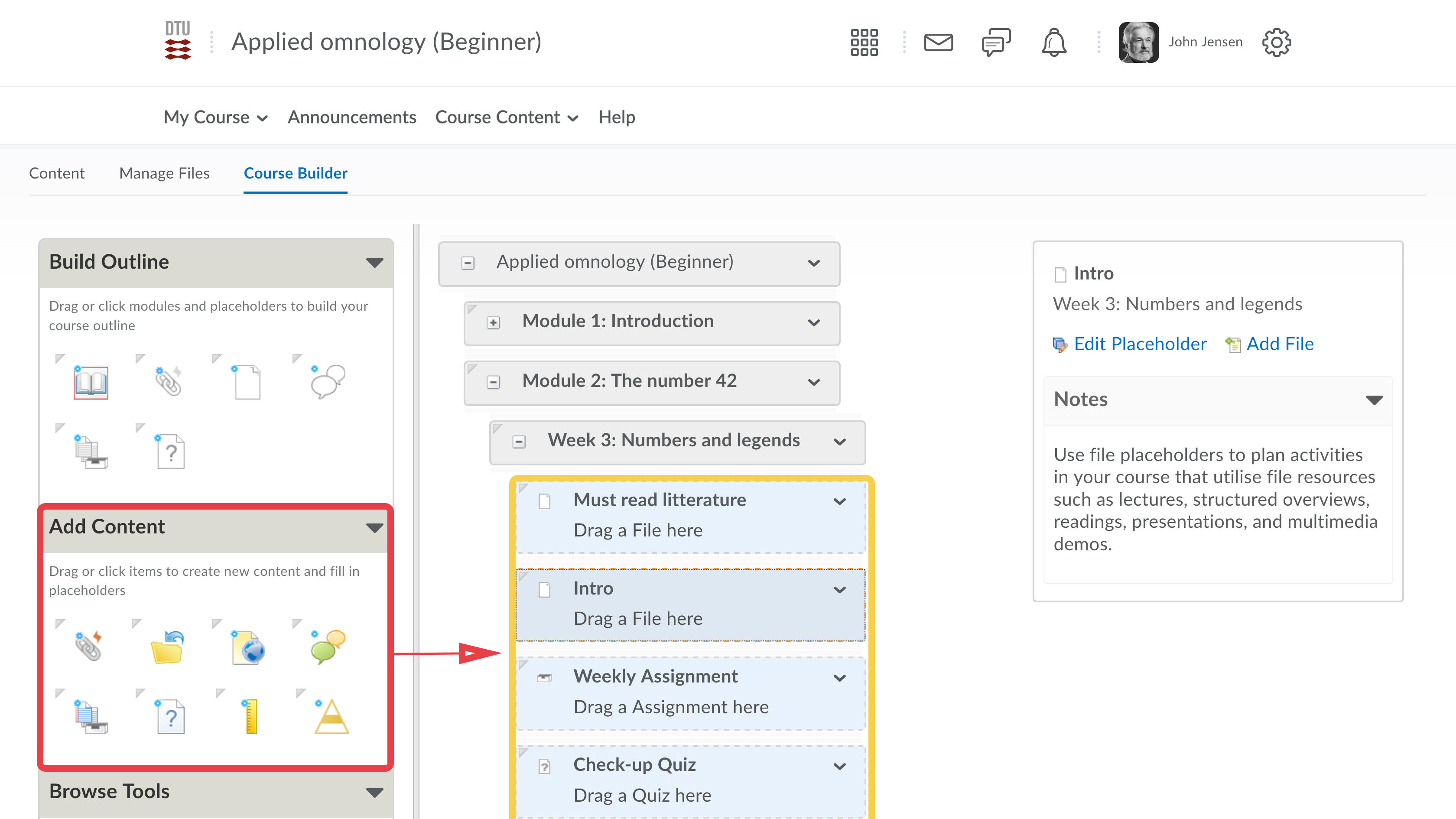Open the Weekly Assignment chevron menu
The height and width of the screenshot is (819, 1456).
pyautogui.click(x=840, y=678)
